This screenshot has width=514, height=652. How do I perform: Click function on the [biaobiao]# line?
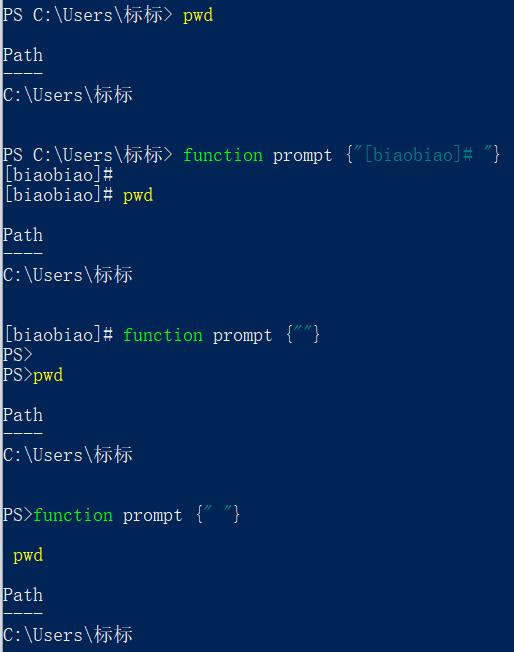[163, 335]
